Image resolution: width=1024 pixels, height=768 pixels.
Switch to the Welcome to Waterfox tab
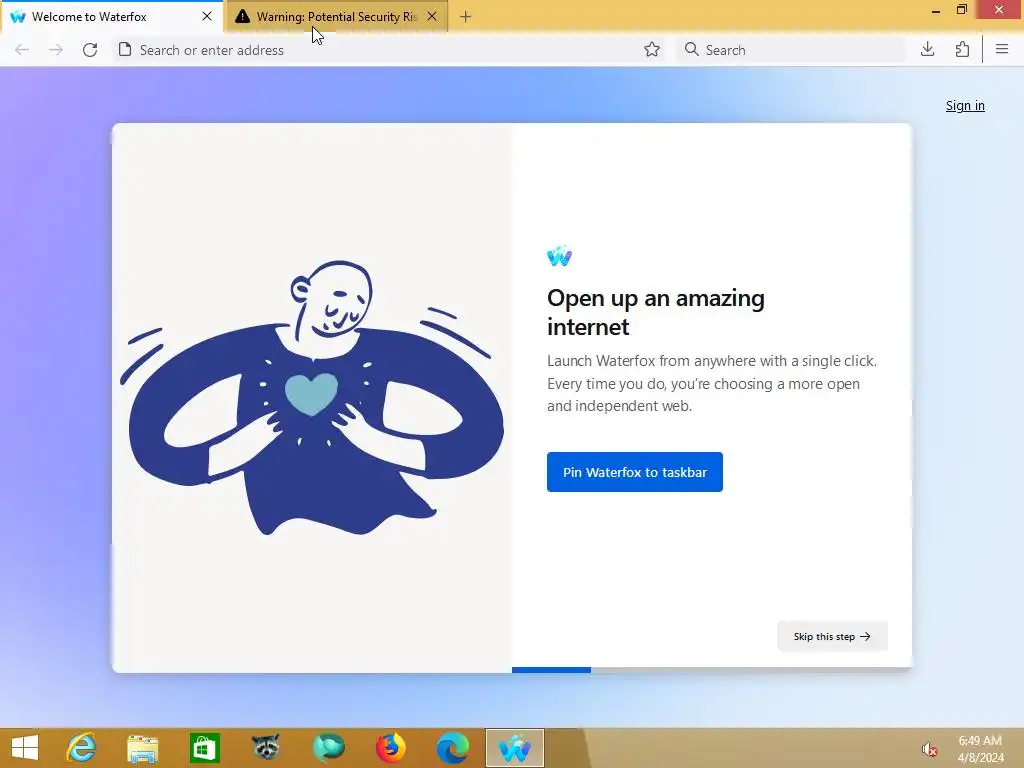click(x=112, y=16)
